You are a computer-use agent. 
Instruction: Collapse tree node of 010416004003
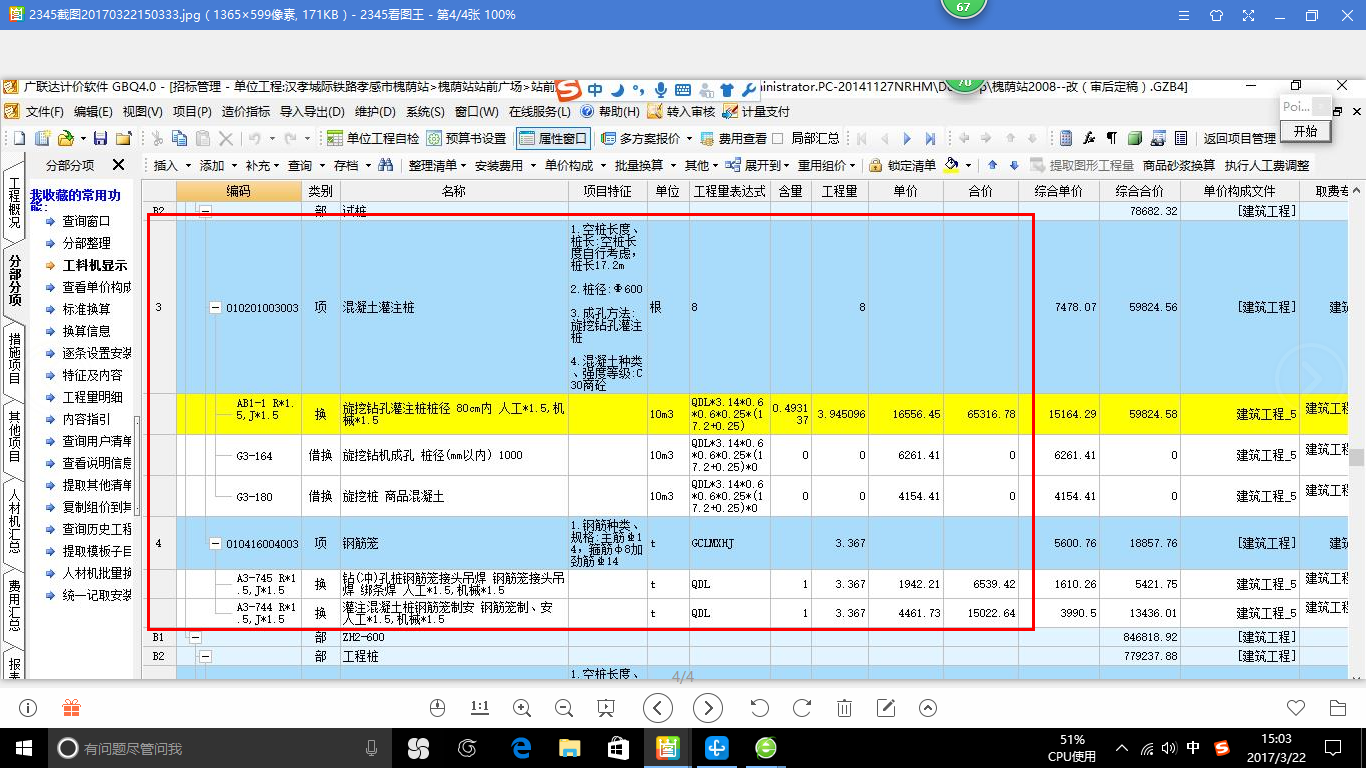tap(215, 543)
